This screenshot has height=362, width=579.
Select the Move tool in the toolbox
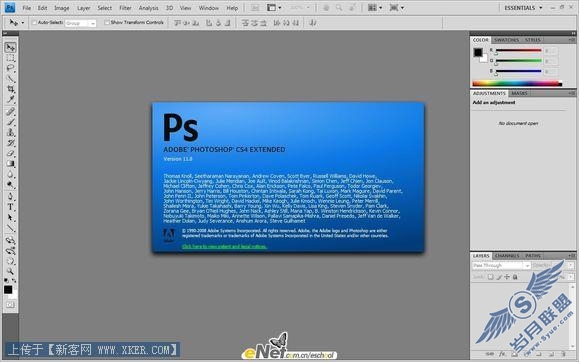tap(10, 47)
